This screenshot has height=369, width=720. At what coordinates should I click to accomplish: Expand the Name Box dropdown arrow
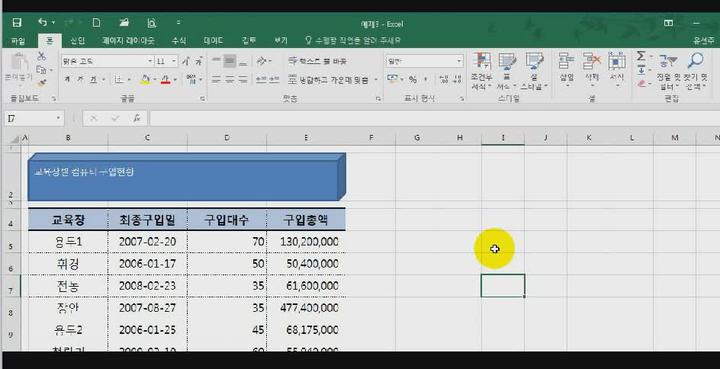(x=58, y=118)
